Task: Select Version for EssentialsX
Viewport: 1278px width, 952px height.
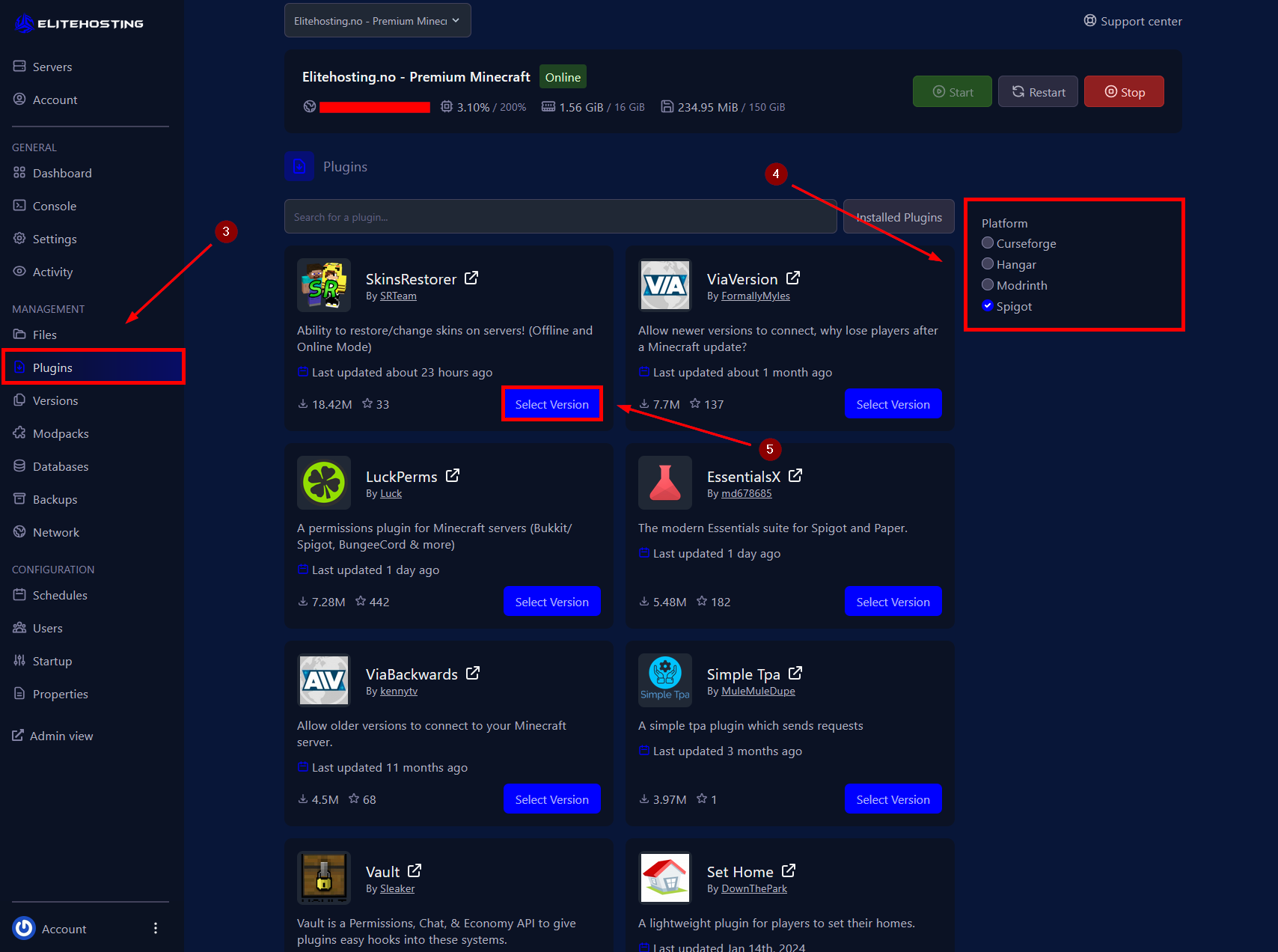Action: pyautogui.click(x=893, y=602)
